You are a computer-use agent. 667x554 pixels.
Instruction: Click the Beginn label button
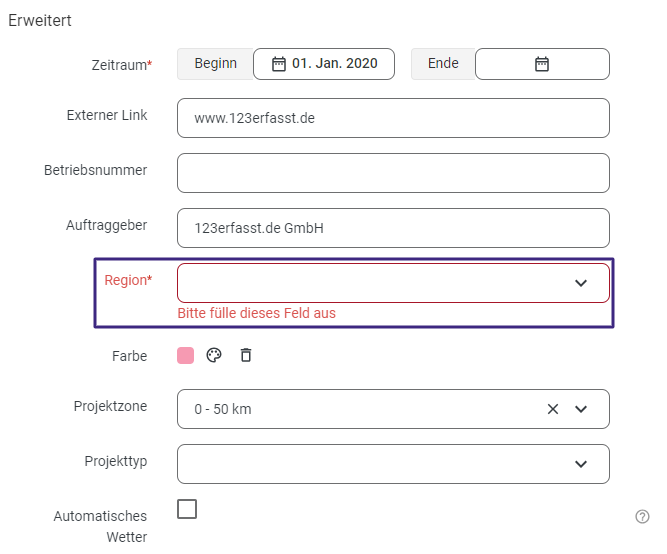(x=215, y=64)
